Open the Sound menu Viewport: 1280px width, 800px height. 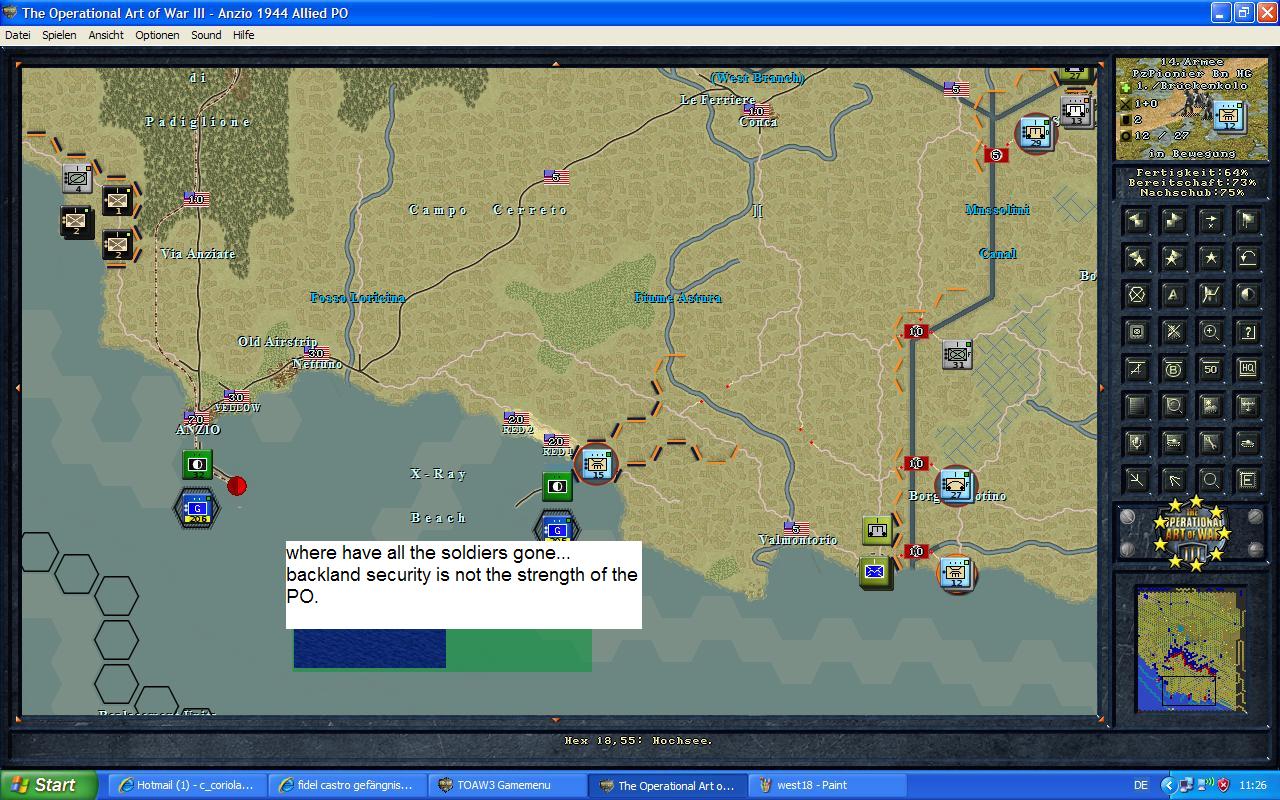[206, 35]
